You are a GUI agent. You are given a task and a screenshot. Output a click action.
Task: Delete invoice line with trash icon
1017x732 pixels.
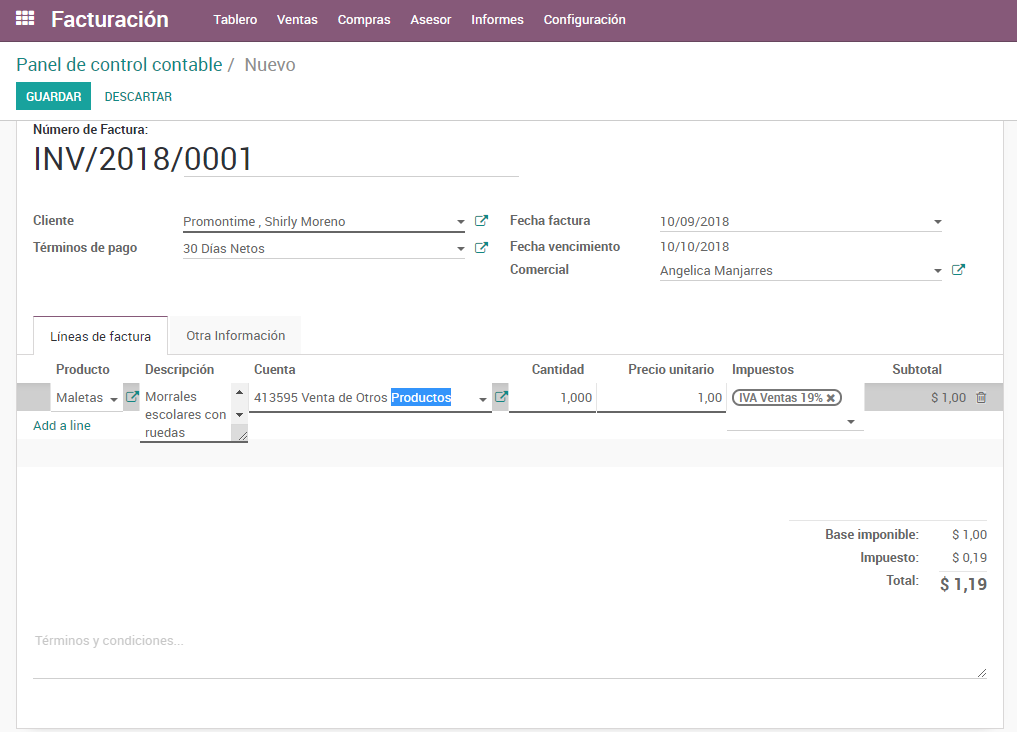980,396
